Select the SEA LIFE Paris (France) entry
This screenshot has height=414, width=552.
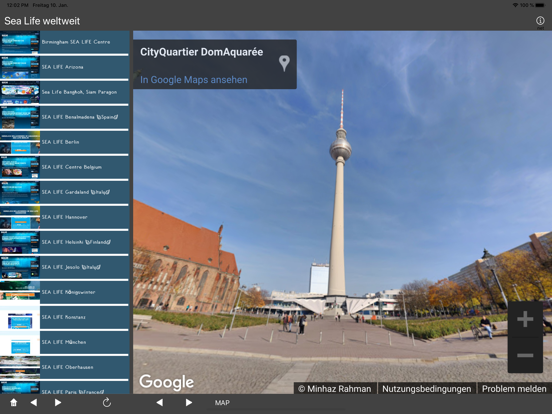click(x=64, y=388)
